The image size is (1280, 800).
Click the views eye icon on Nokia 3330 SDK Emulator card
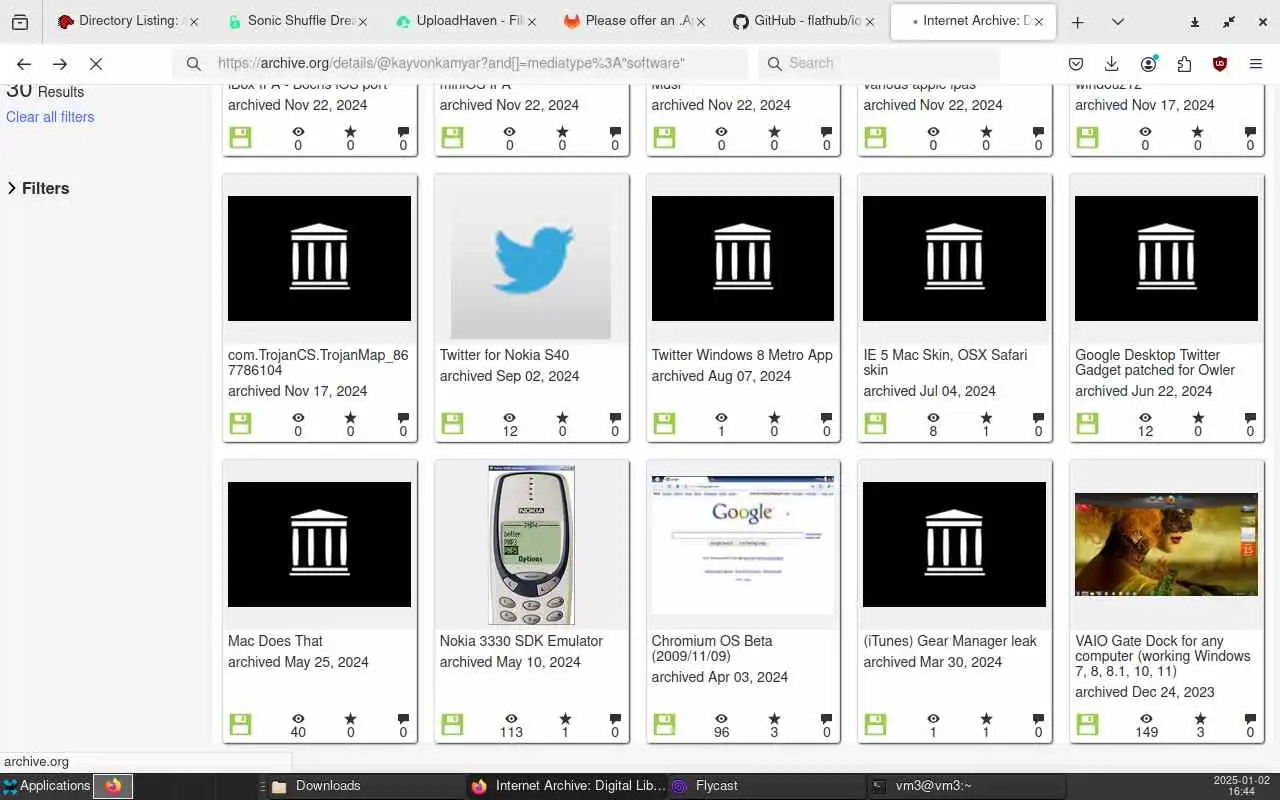511,719
